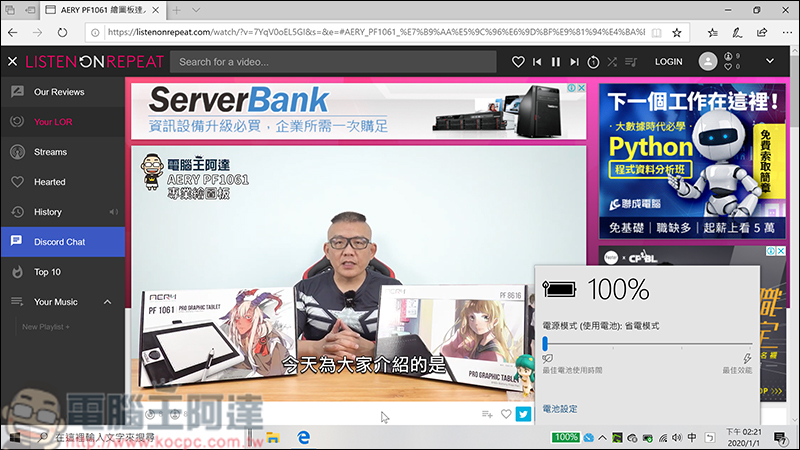The width and height of the screenshot is (800, 450).
Task: Click the video player area
Action: point(358,273)
